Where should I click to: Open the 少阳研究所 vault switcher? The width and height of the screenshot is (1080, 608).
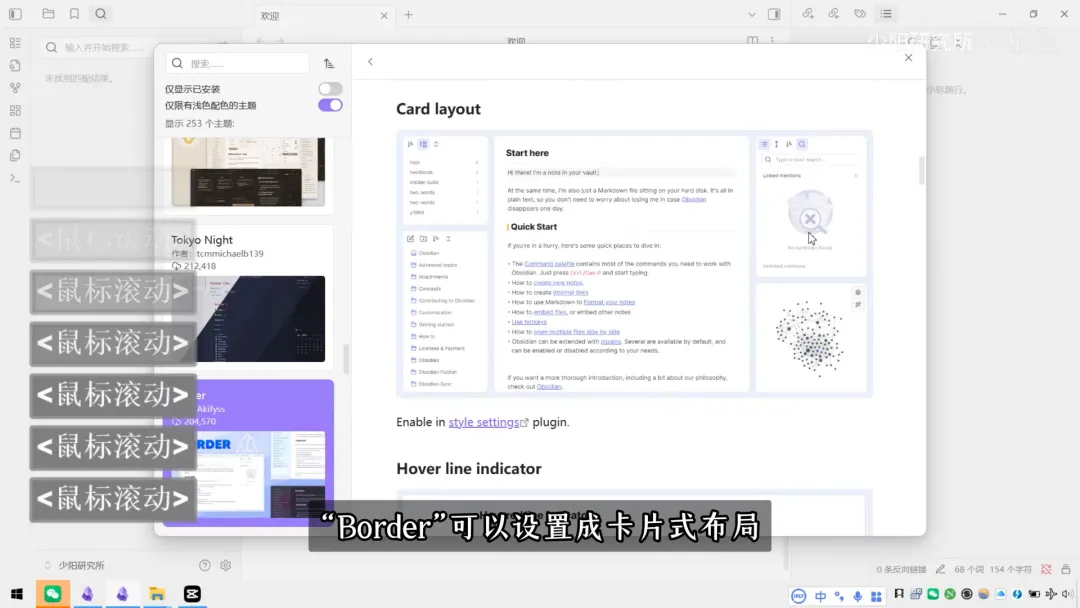[76, 565]
